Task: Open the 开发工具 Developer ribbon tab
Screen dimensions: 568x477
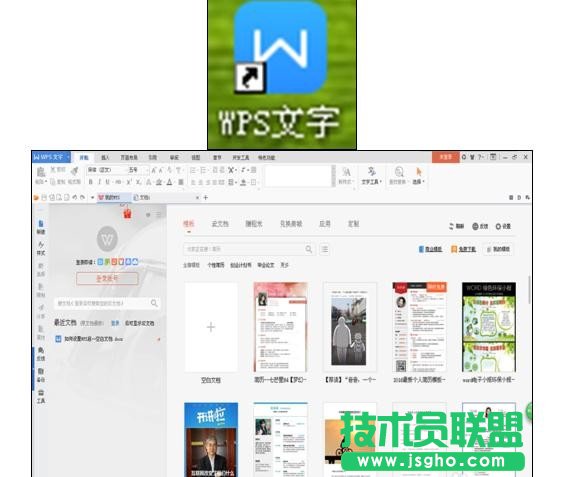Action: [x=241, y=158]
